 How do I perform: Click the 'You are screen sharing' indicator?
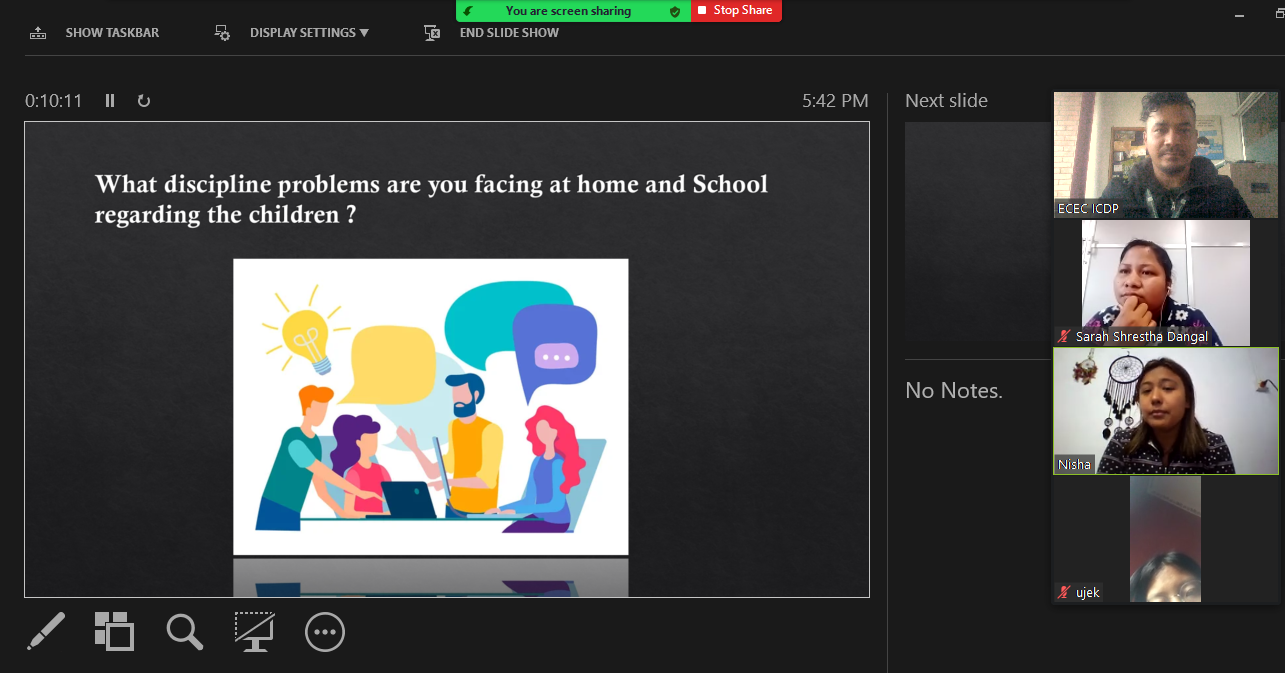(568, 11)
